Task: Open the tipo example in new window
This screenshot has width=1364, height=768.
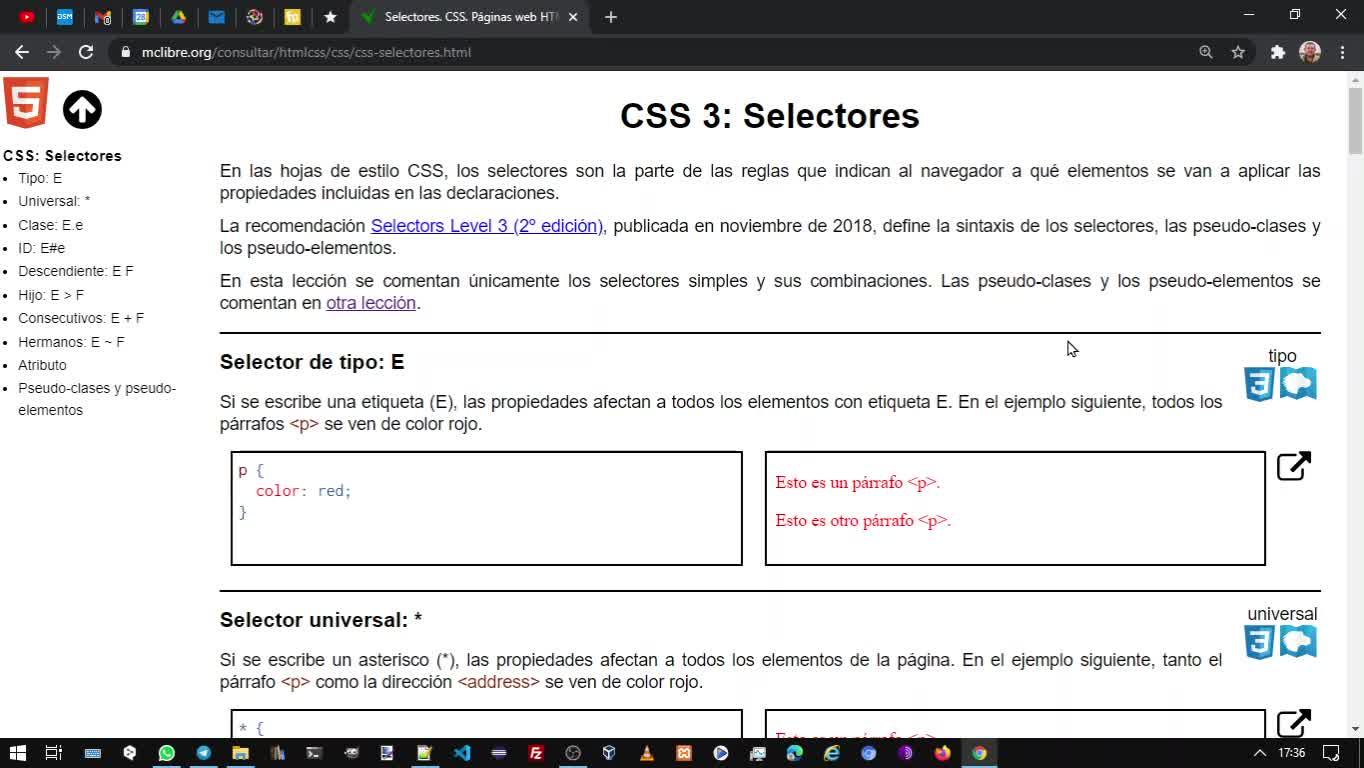Action: (1293, 466)
